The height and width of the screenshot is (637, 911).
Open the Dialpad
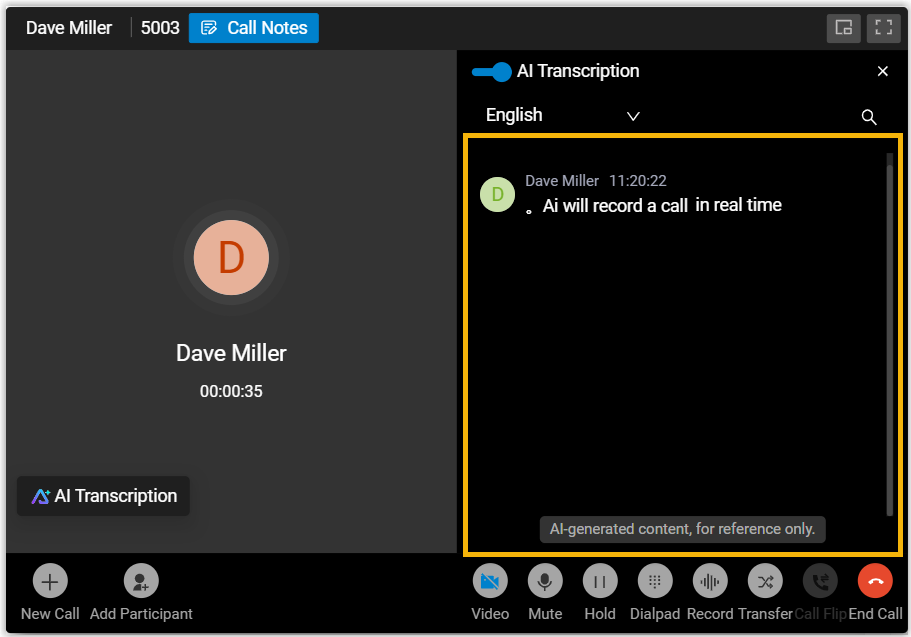point(655,582)
